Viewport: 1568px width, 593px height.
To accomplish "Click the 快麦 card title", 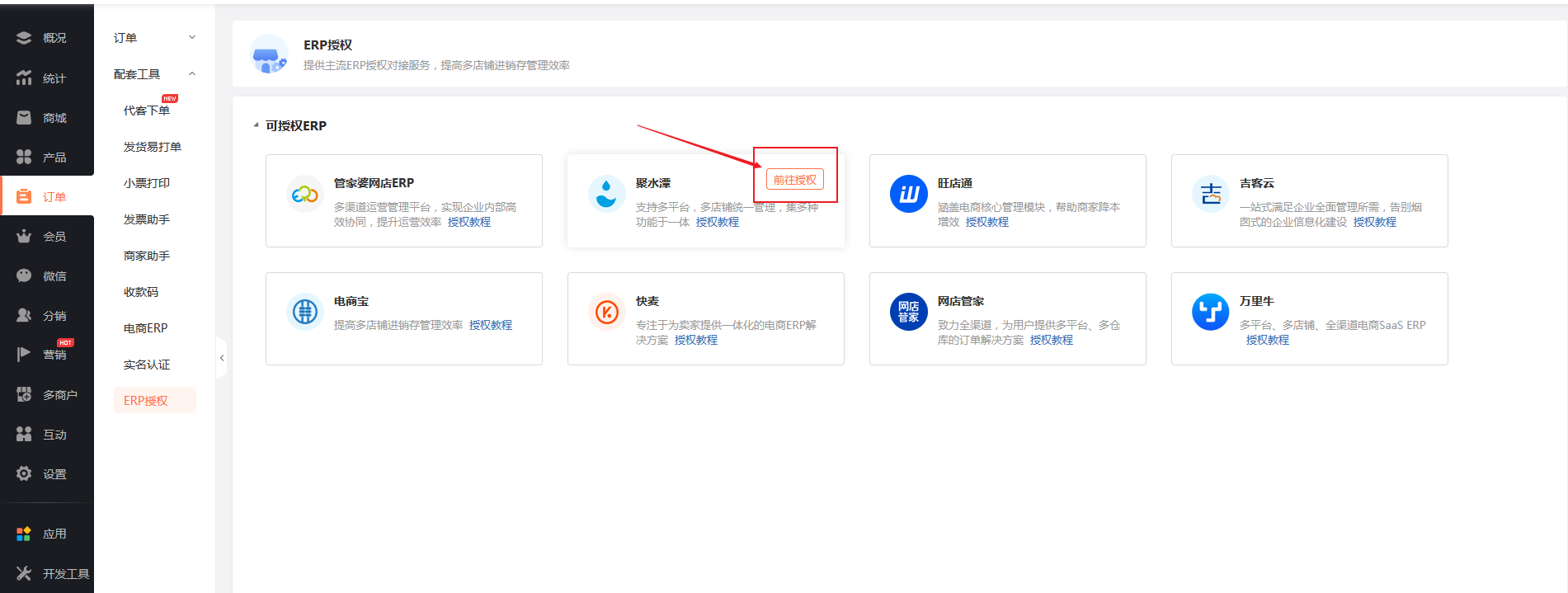I will click(647, 301).
